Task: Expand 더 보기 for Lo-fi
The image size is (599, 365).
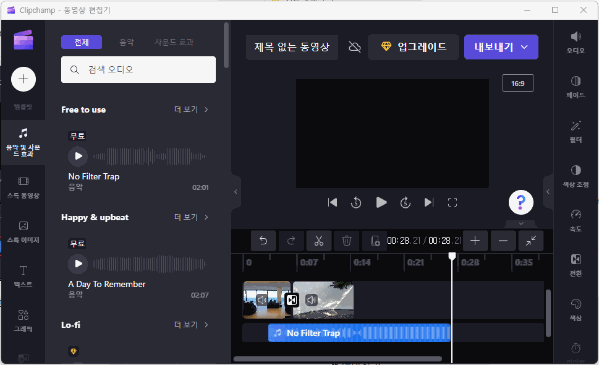Action: pyautogui.click(x=191, y=325)
